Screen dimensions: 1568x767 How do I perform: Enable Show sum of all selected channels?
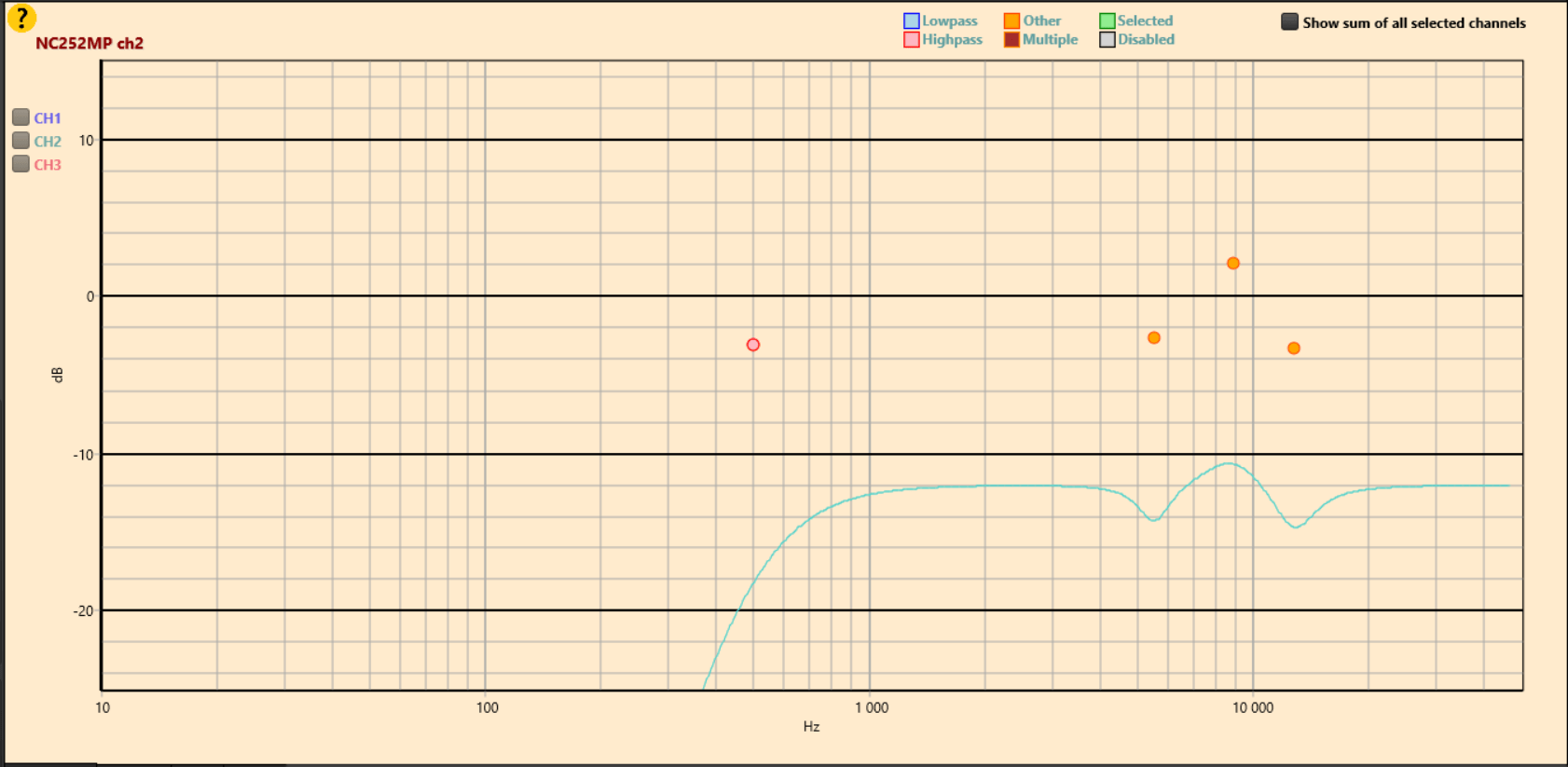coord(1289,21)
